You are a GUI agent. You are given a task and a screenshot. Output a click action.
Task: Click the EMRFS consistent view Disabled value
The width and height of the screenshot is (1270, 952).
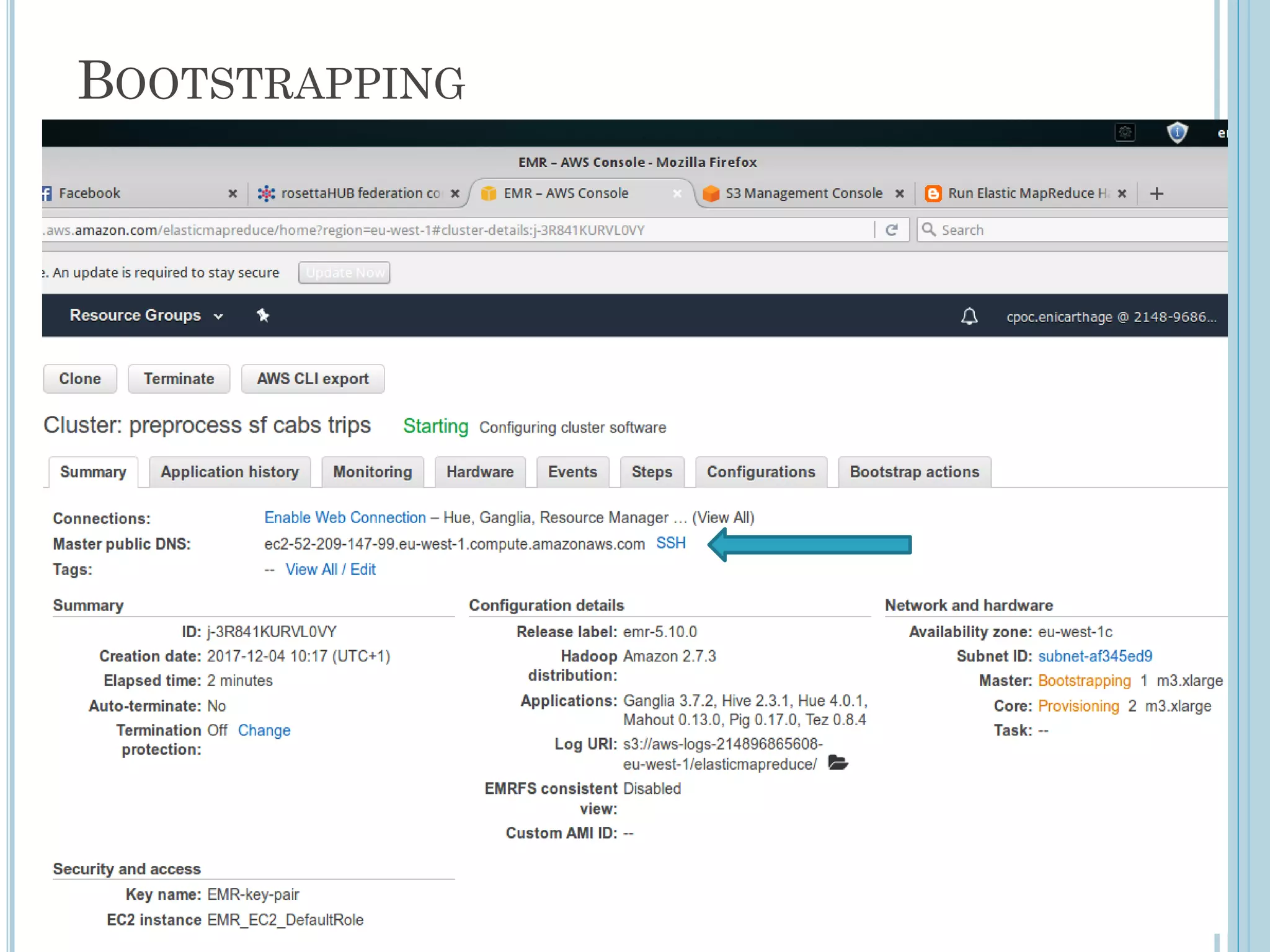pyautogui.click(x=652, y=788)
